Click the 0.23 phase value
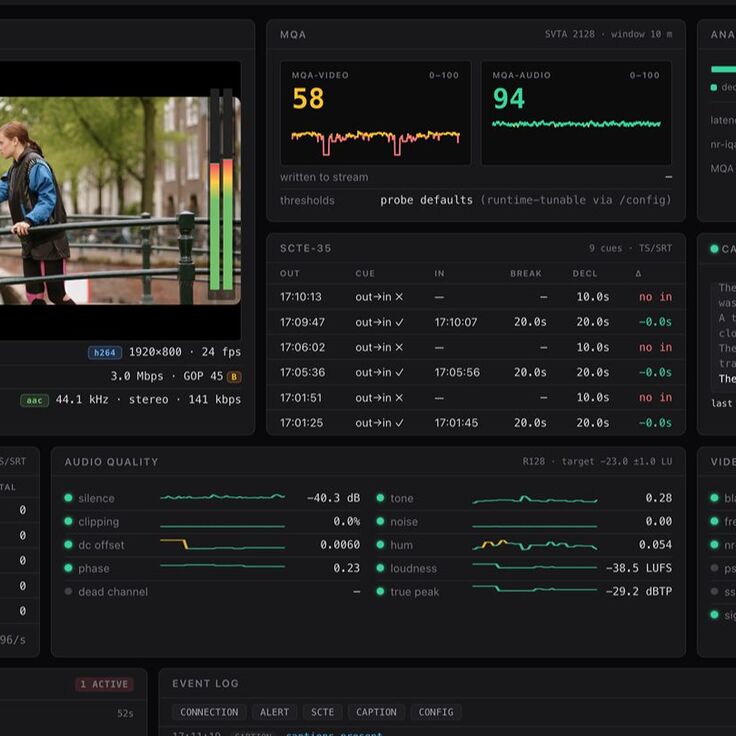This screenshot has width=736, height=736. click(x=346, y=568)
